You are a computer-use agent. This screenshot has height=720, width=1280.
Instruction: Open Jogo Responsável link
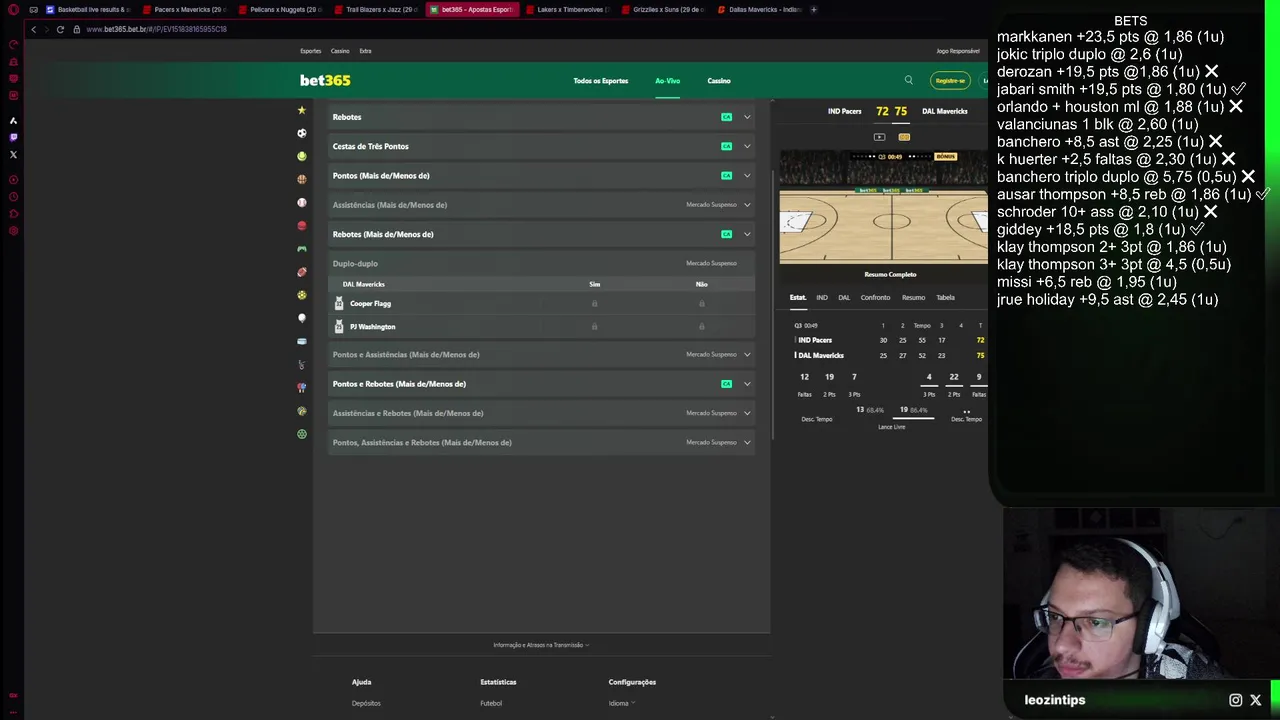[958, 51]
